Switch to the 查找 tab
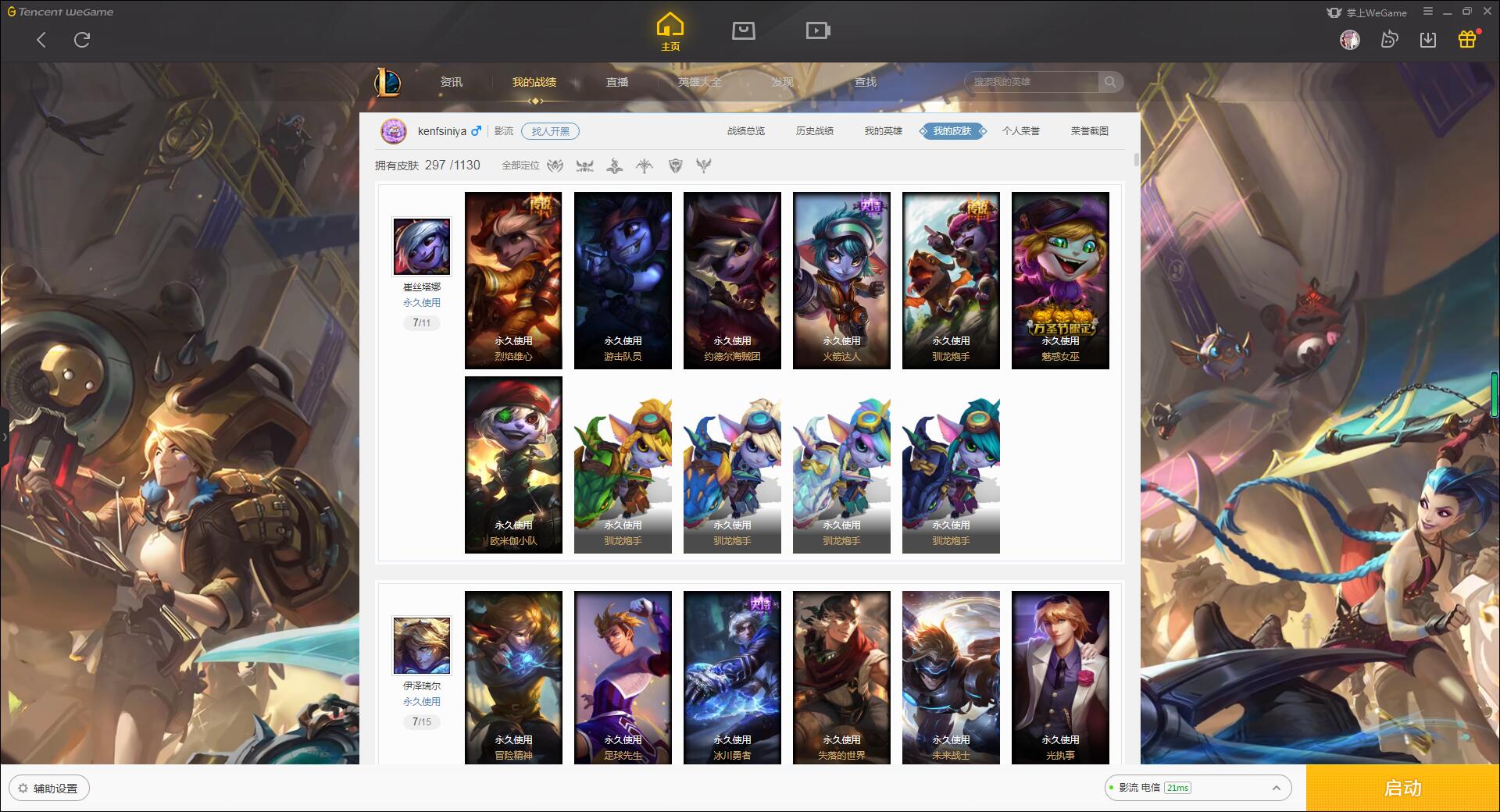Image resolution: width=1500 pixels, height=812 pixels. click(x=866, y=82)
